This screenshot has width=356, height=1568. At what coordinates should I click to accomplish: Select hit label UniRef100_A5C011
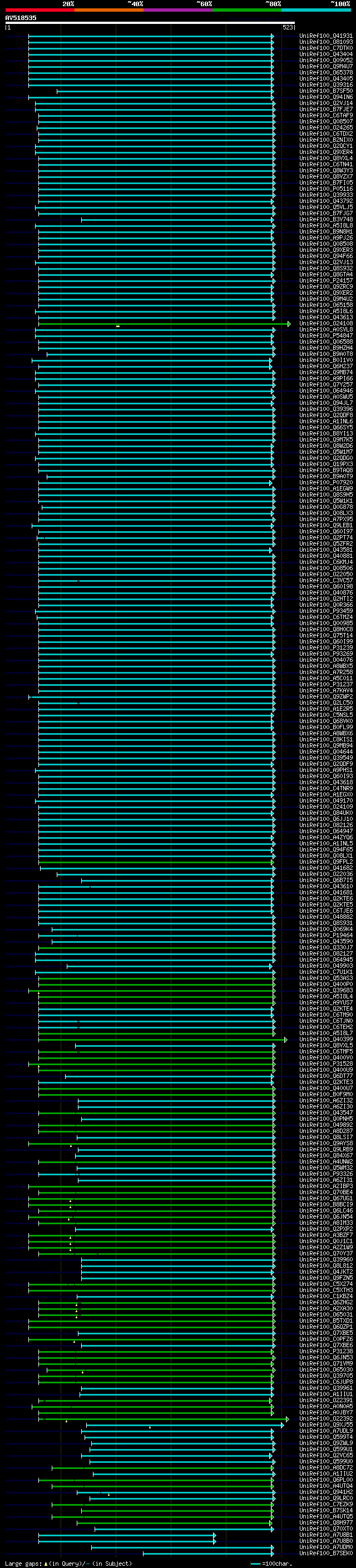[x=325, y=678]
